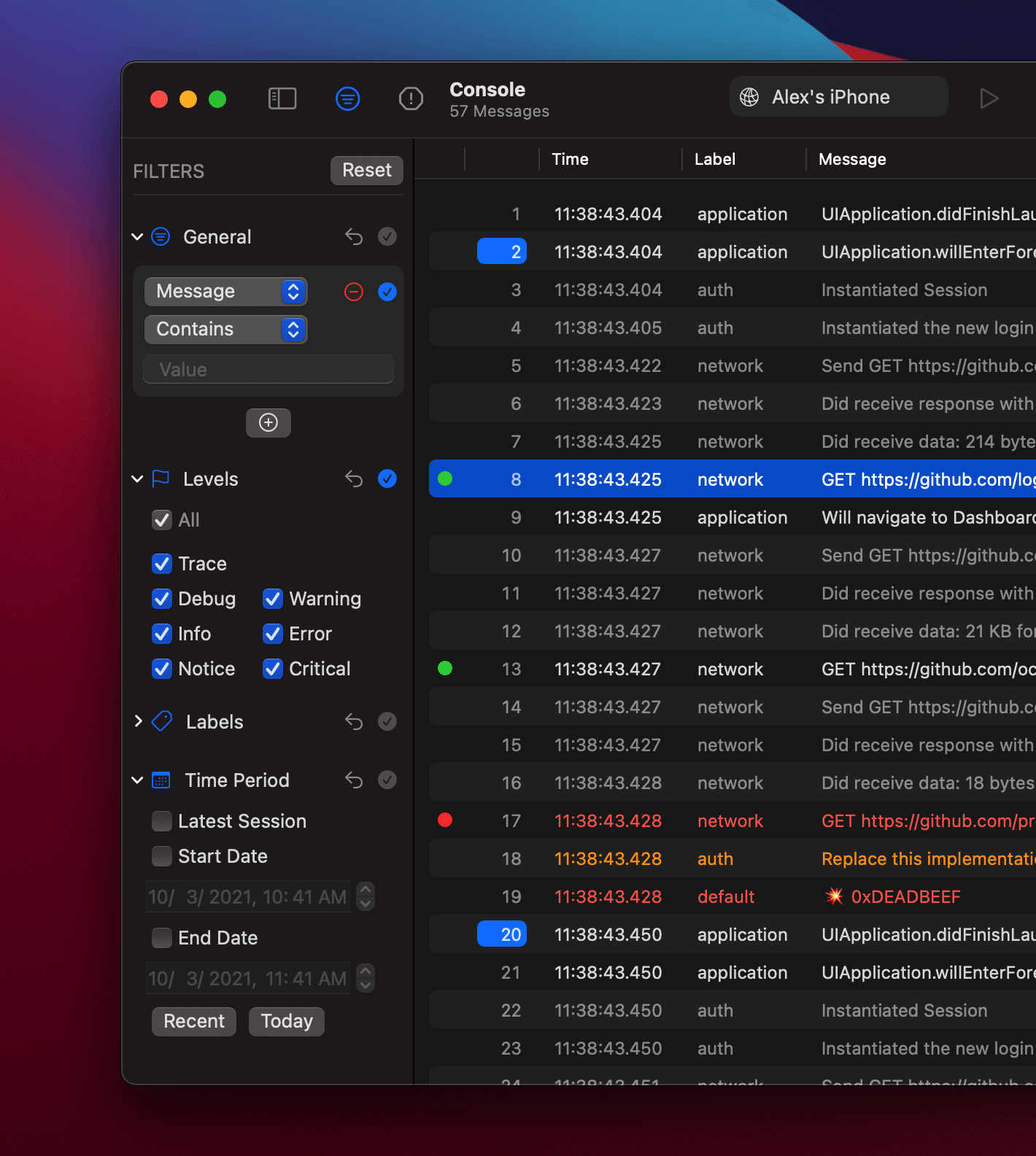1036x1156 pixels.
Task: Collapse the Levels filter section
Action: [137, 479]
